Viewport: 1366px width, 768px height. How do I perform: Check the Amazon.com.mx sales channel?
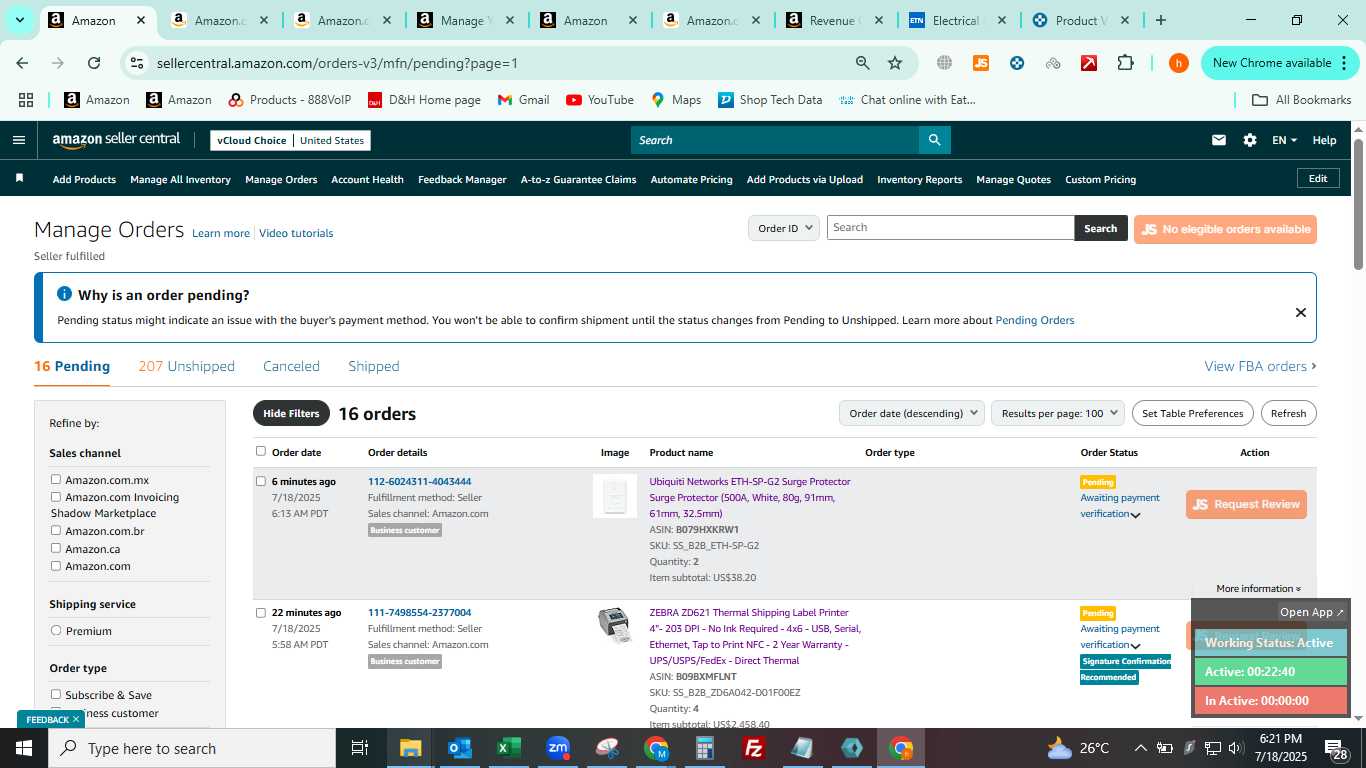pyautogui.click(x=56, y=480)
